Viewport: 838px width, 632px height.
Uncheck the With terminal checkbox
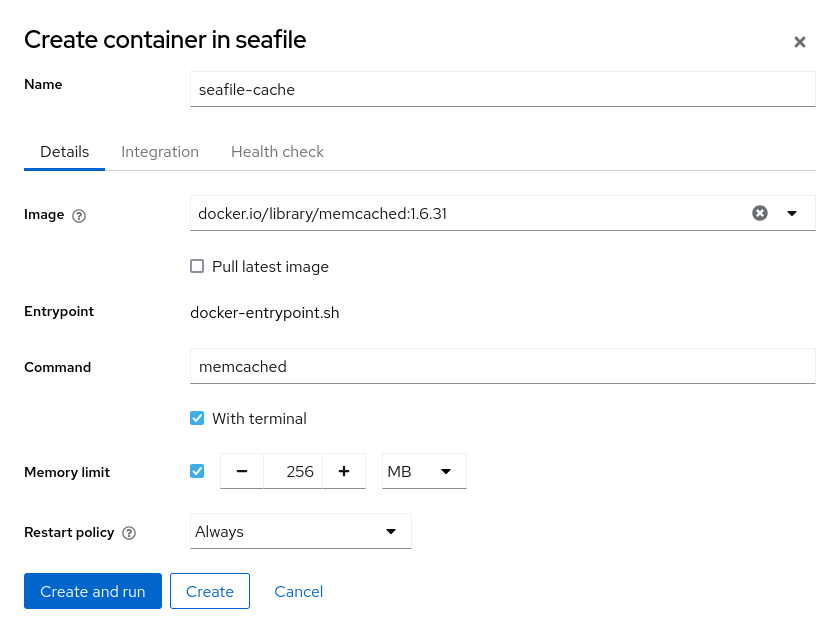pyautogui.click(x=197, y=419)
